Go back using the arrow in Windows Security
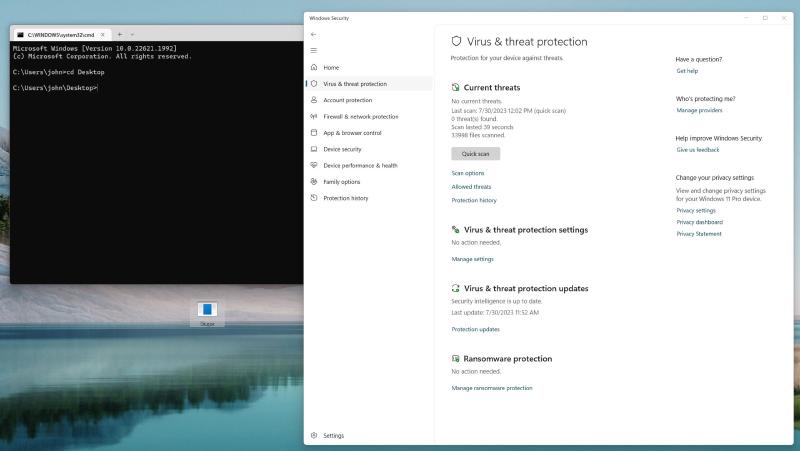Screen dimensions: 800x451 [x=313, y=34]
